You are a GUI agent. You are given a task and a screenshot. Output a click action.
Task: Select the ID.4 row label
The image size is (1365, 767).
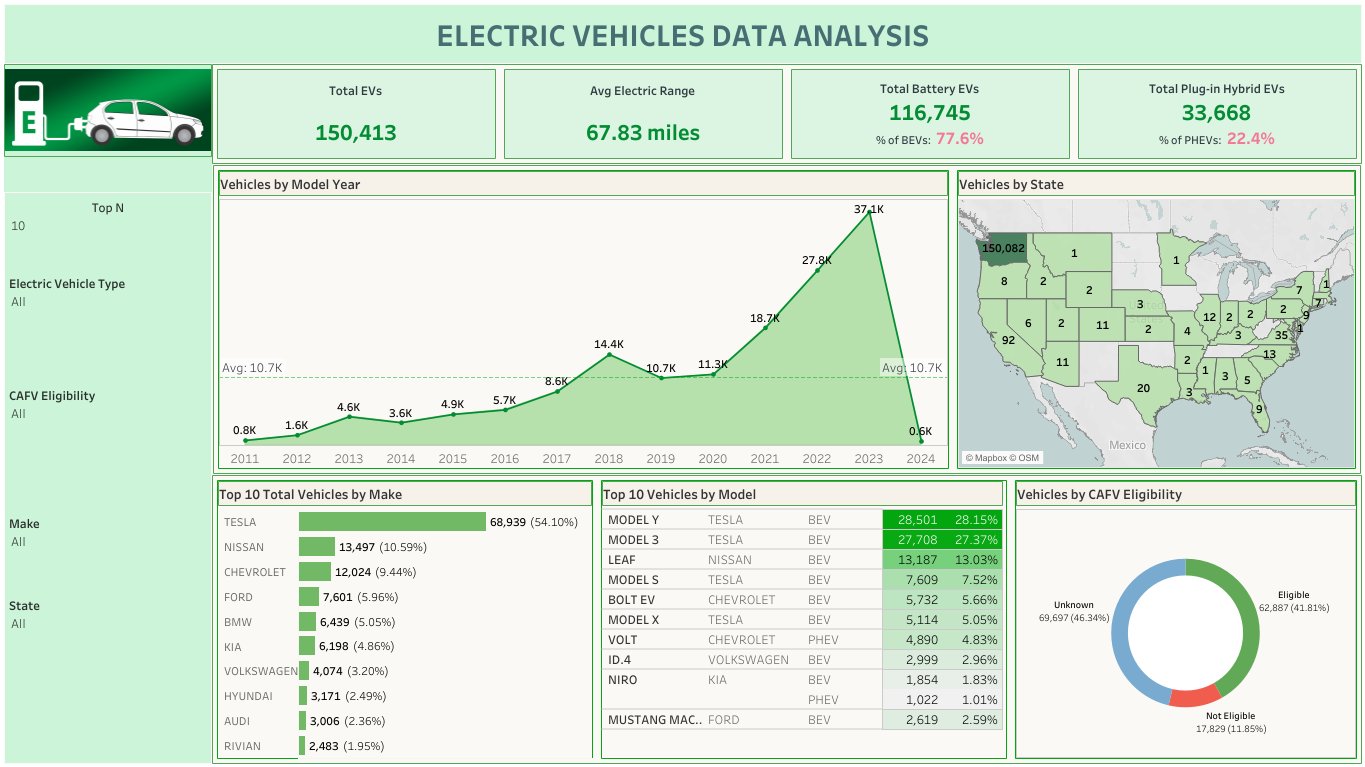621,660
